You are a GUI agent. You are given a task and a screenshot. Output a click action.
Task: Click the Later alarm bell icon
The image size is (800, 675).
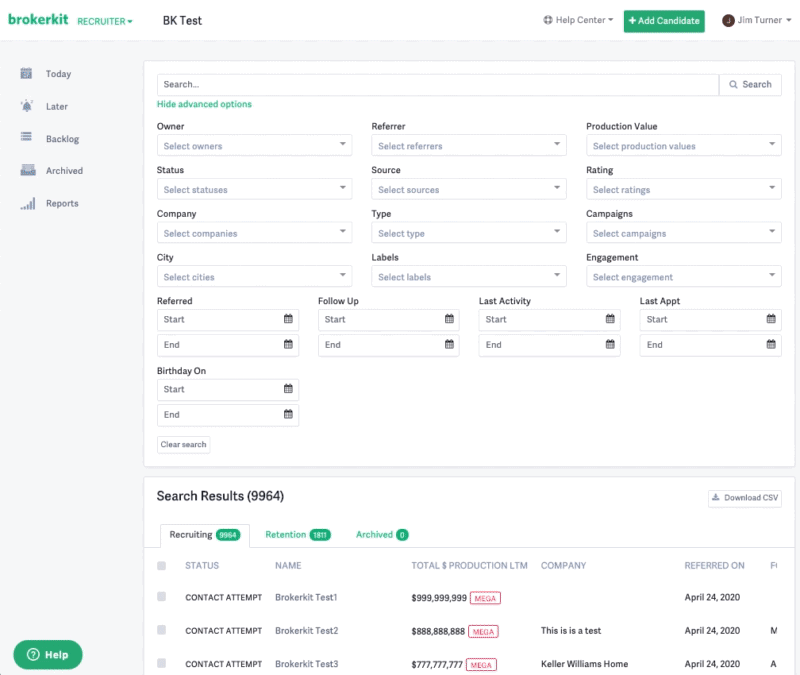point(27,106)
